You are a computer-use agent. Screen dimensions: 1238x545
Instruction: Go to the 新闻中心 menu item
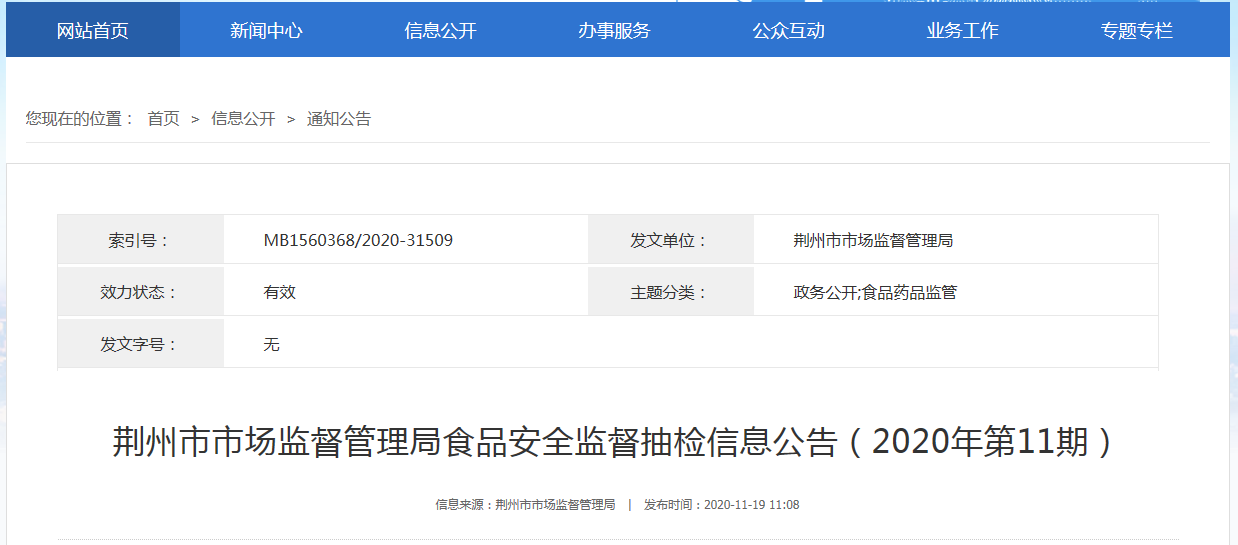(x=266, y=30)
